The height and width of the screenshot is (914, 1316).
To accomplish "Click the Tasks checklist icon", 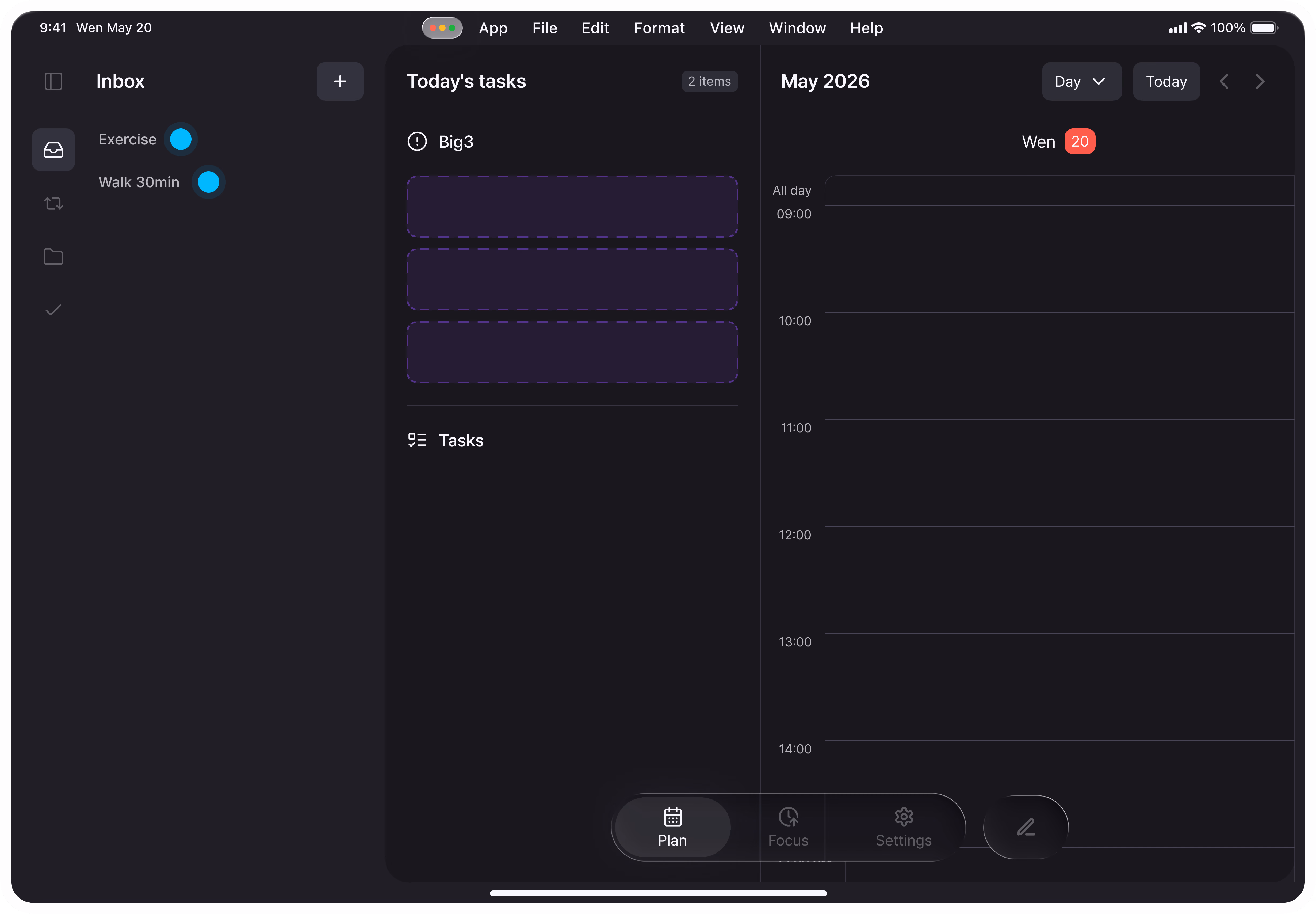I will [417, 440].
